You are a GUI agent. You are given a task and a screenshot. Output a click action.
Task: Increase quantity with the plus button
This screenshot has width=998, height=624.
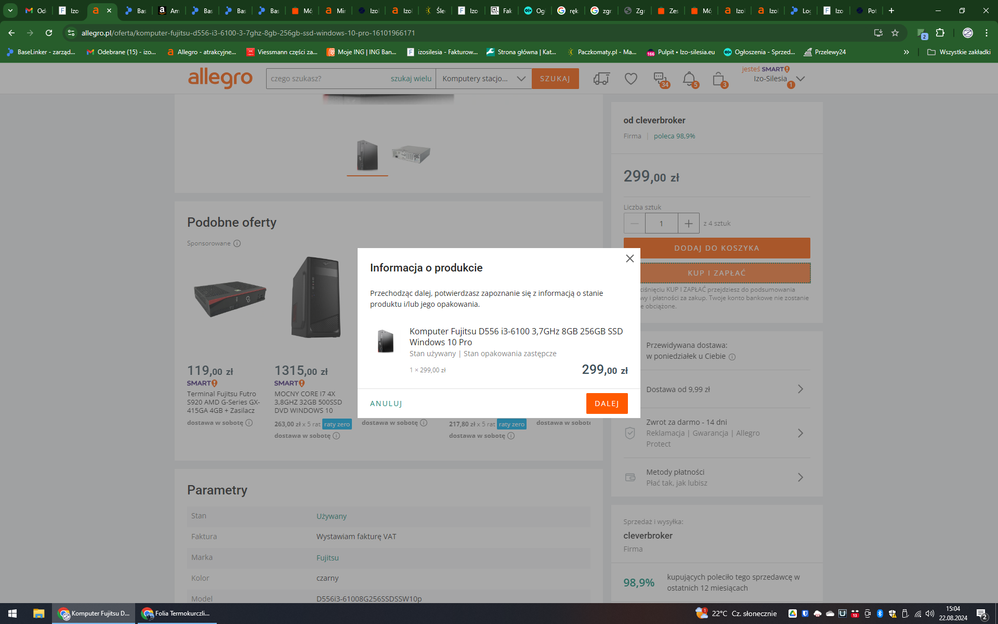click(x=688, y=223)
